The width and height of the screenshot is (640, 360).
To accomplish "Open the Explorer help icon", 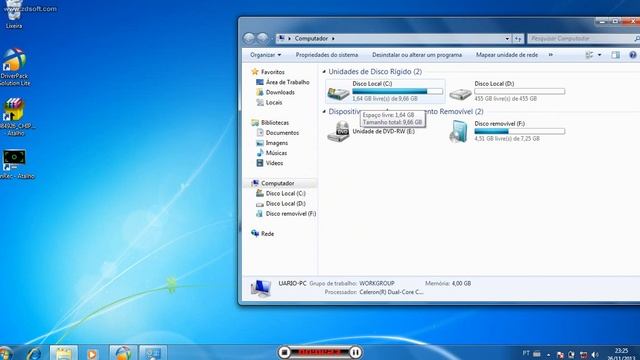I will [633, 55].
